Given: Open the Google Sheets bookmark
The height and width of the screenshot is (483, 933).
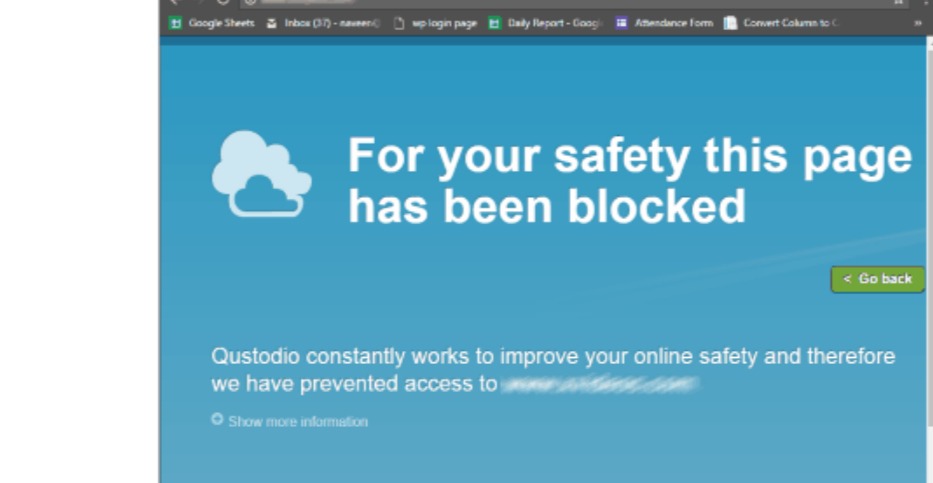Looking at the screenshot, I should coord(212,23).
